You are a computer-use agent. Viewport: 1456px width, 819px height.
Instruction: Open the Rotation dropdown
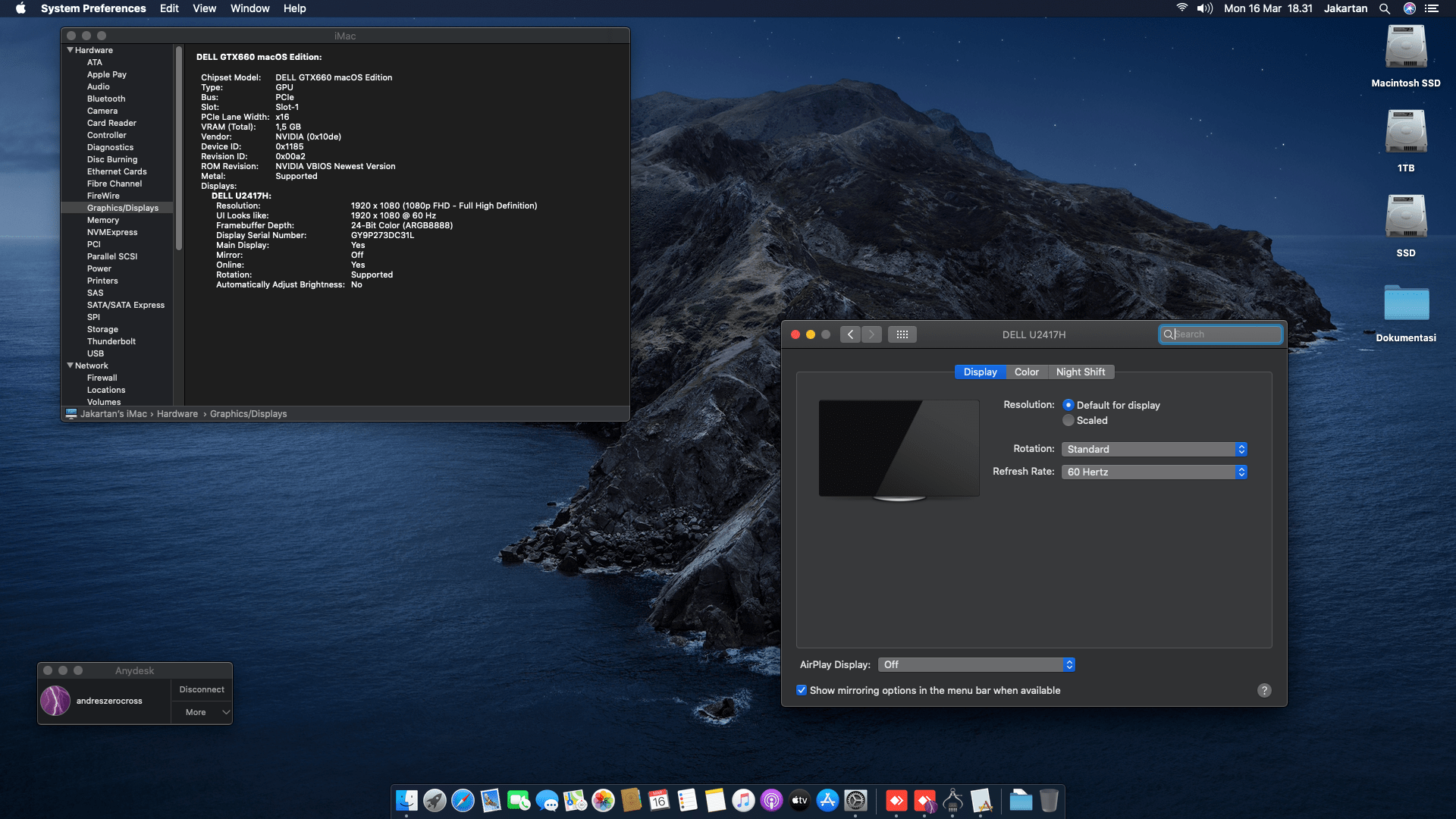tap(1154, 449)
